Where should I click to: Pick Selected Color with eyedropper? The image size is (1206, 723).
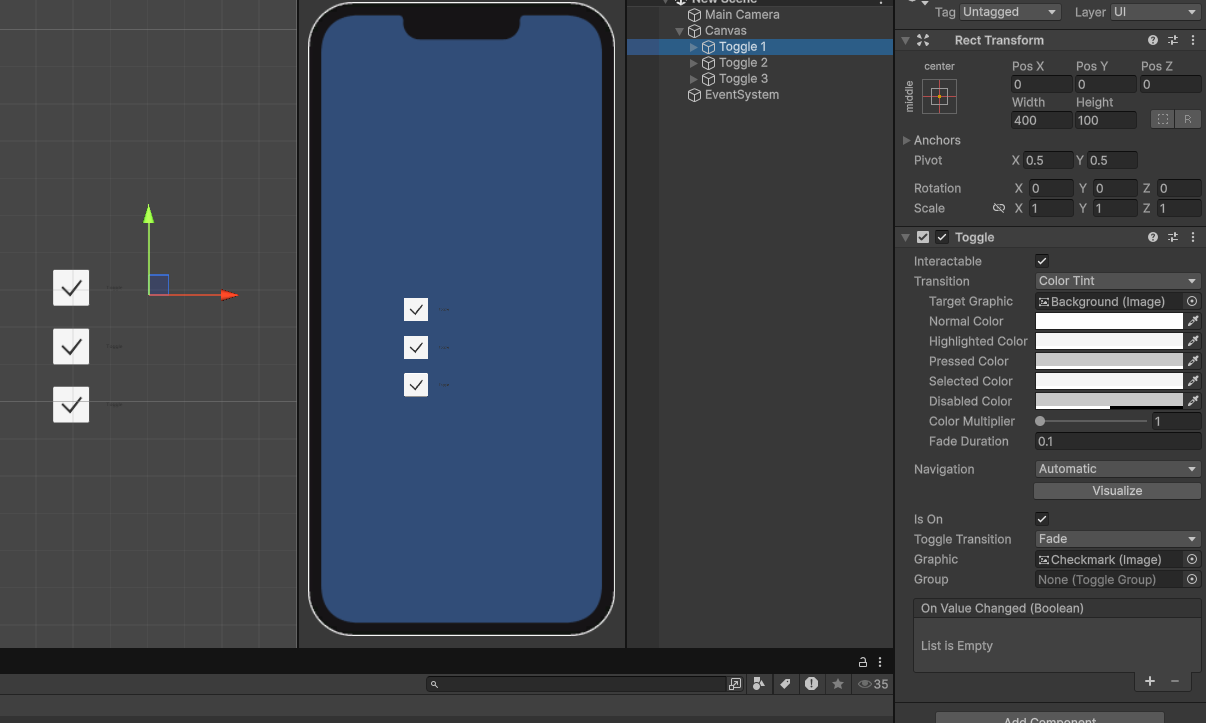tap(1193, 381)
